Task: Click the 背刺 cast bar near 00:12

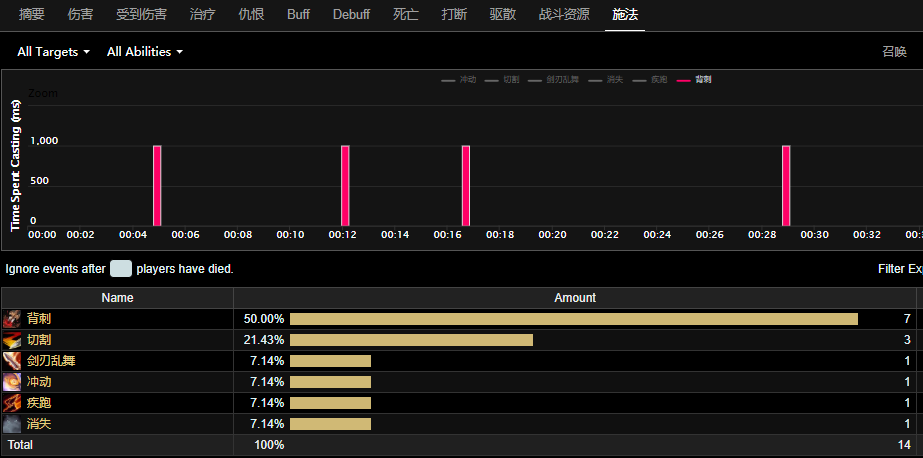Action: (345, 186)
